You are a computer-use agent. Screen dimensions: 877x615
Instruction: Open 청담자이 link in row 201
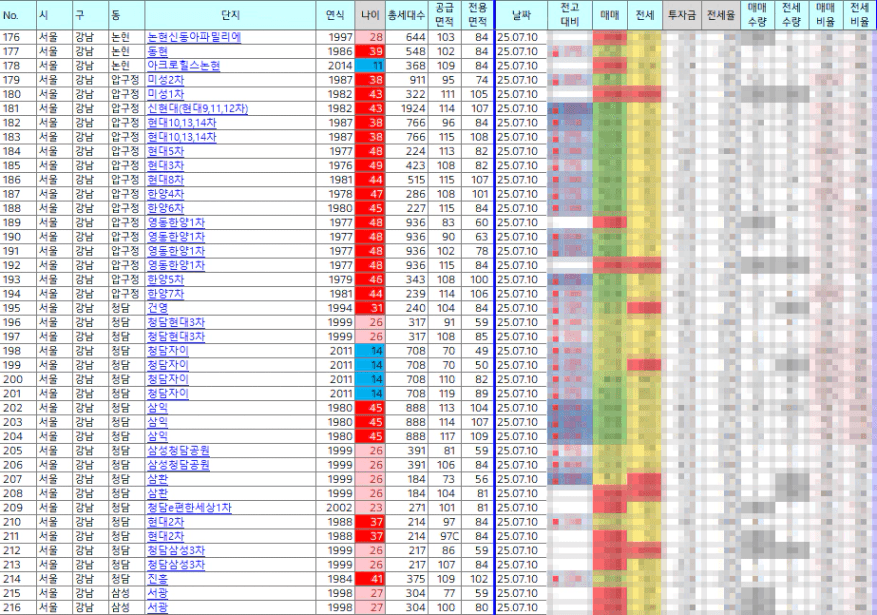(168, 394)
